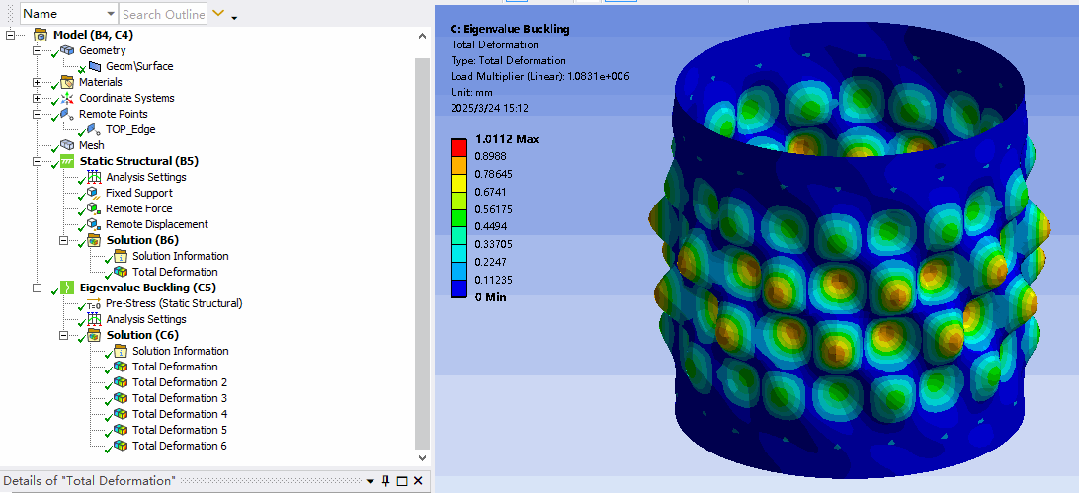Image resolution: width=1079 pixels, height=493 pixels.
Task: Click the dark blue legend color band
Action: coord(459,289)
